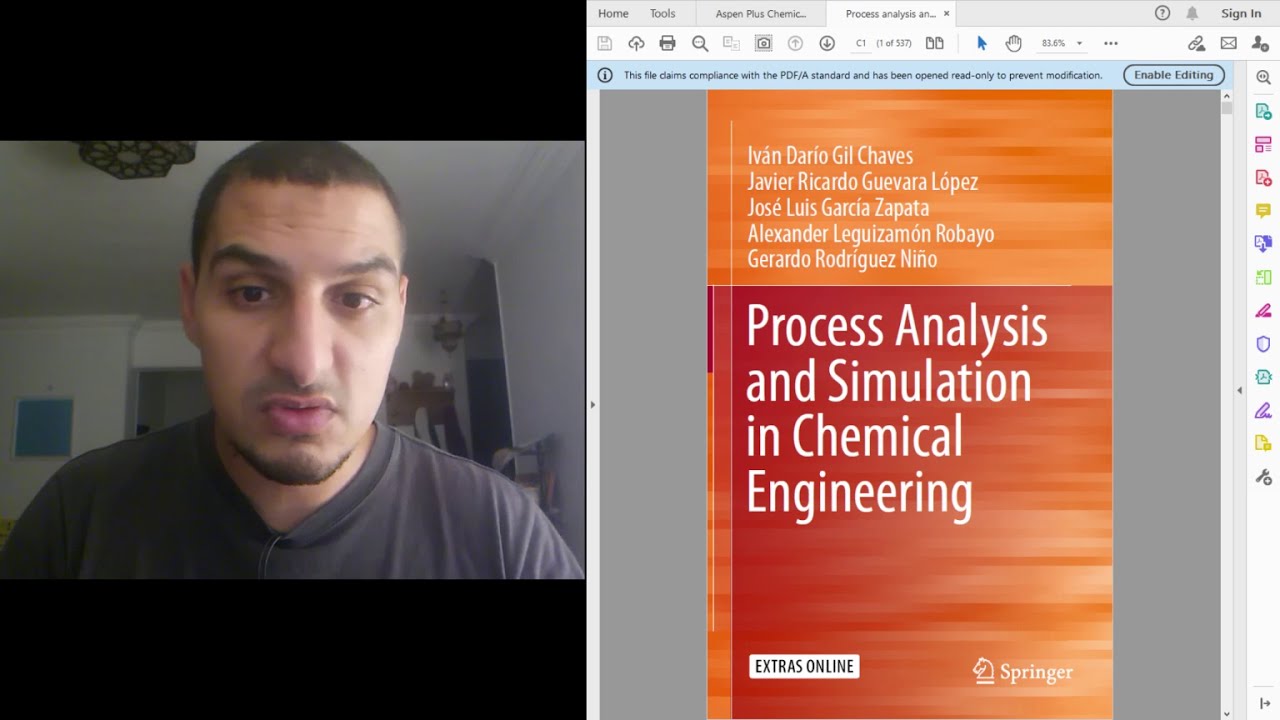
Task: Switch to Home tab
Action: coord(613,13)
